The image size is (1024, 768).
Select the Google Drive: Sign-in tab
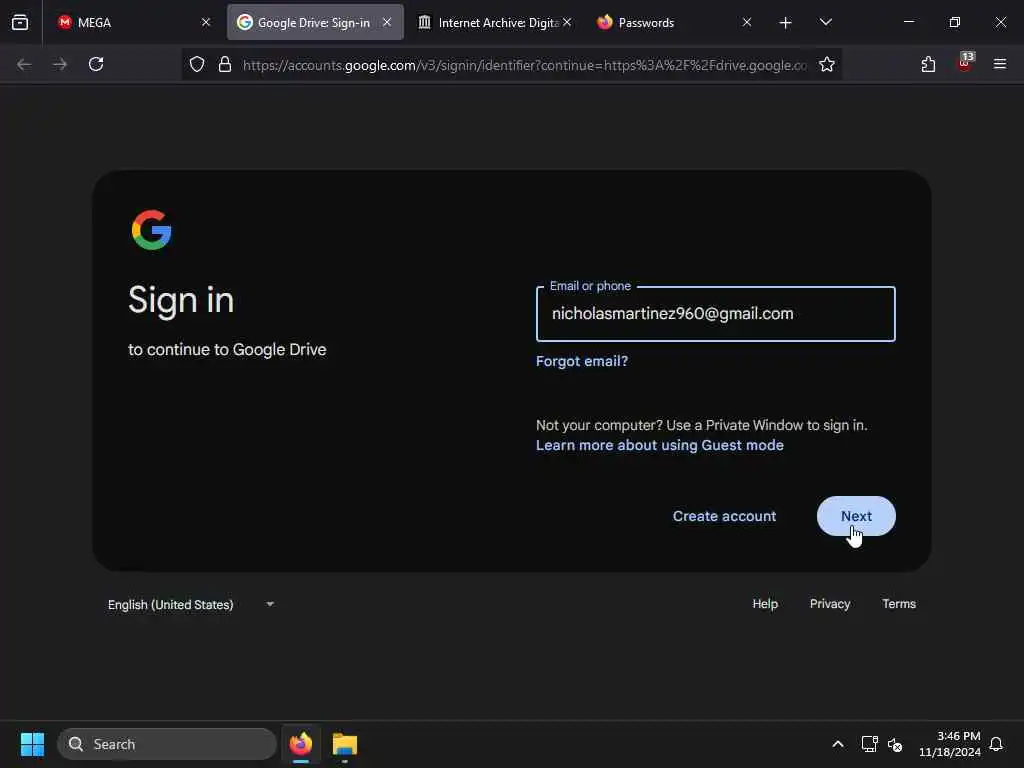315,22
